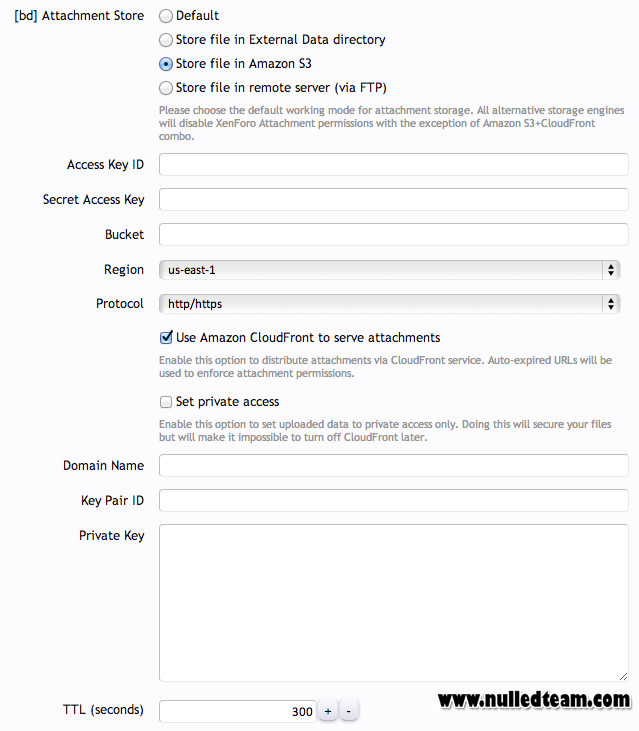Click the Domain Name input field
The image size is (639, 731).
click(393, 465)
